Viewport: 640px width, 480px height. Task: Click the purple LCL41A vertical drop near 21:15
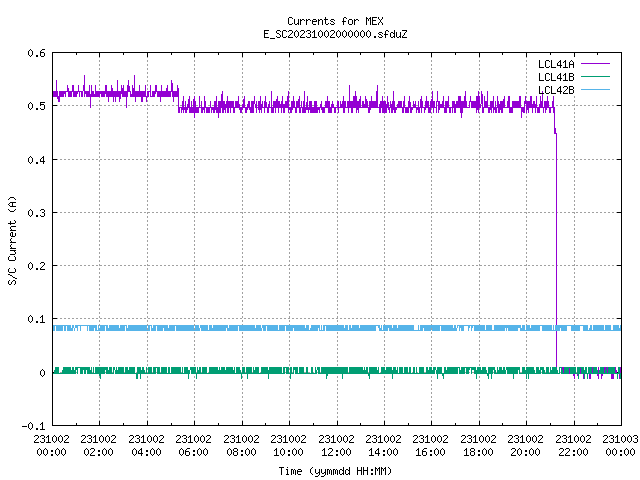pyautogui.click(x=556, y=249)
